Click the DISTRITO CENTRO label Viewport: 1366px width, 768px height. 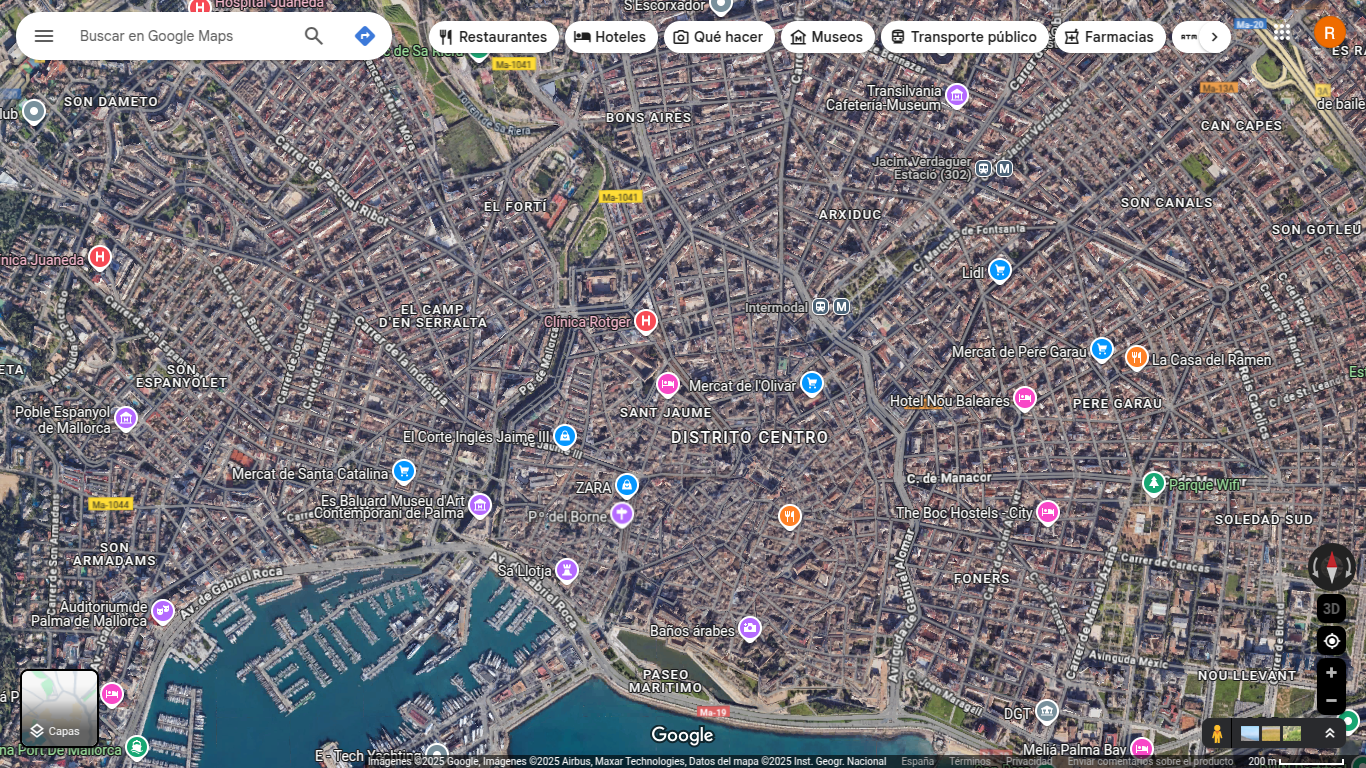tap(750, 437)
